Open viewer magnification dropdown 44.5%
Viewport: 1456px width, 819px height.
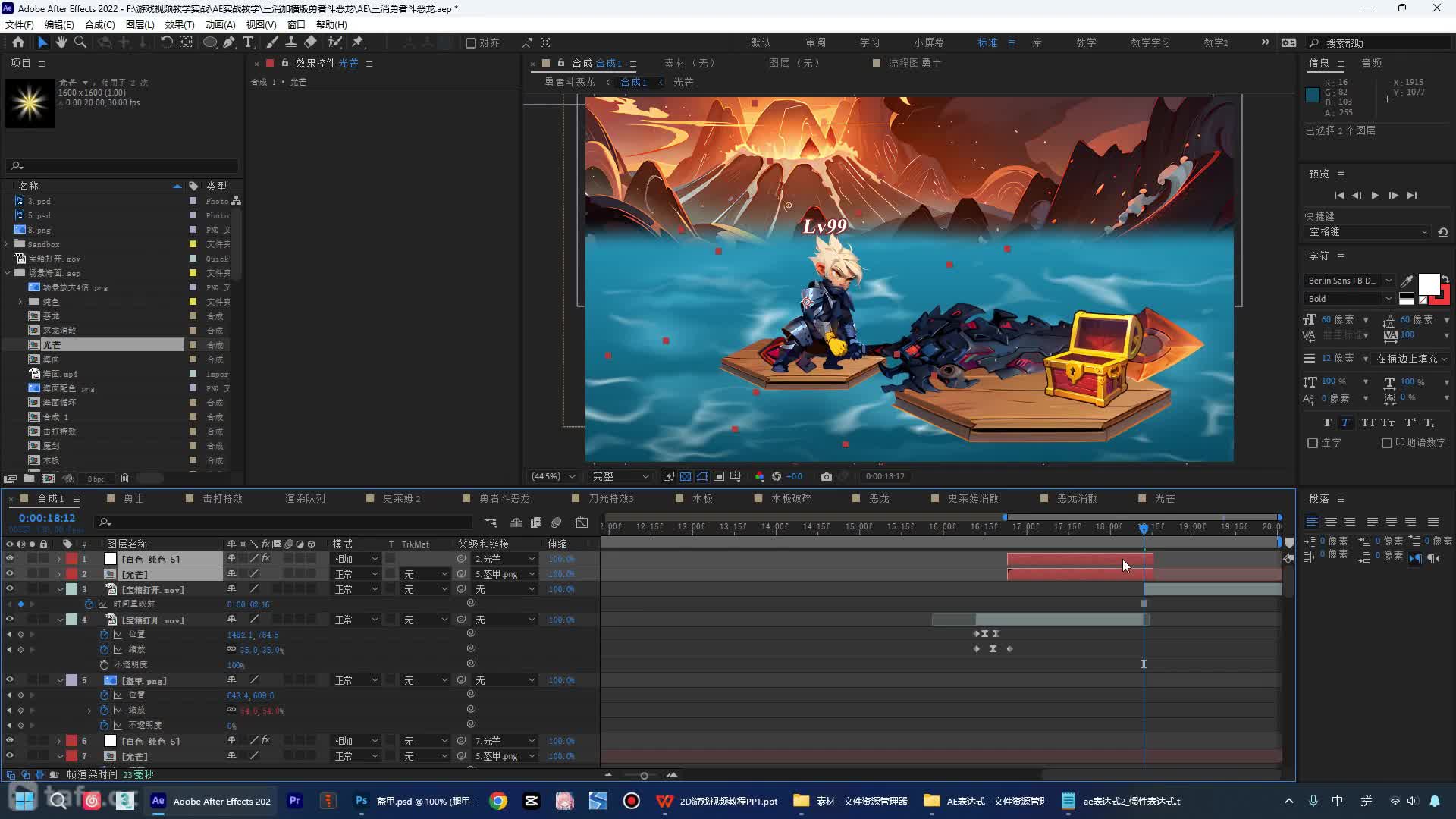coord(553,476)
